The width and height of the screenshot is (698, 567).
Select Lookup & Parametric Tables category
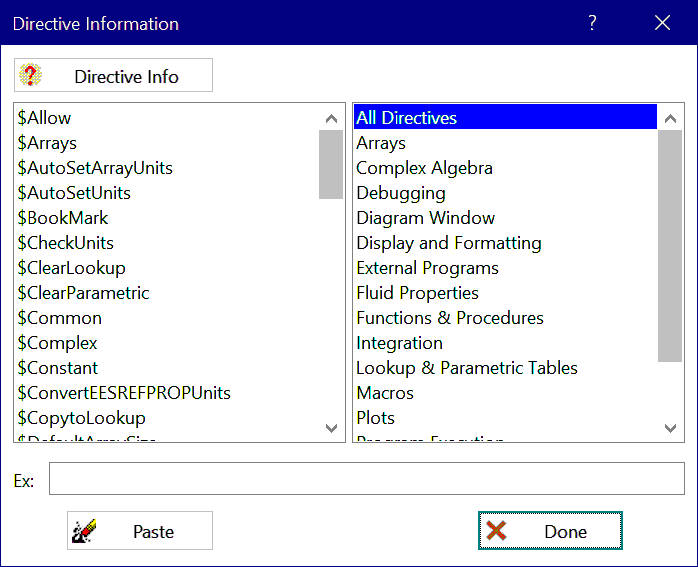[467, 368]
